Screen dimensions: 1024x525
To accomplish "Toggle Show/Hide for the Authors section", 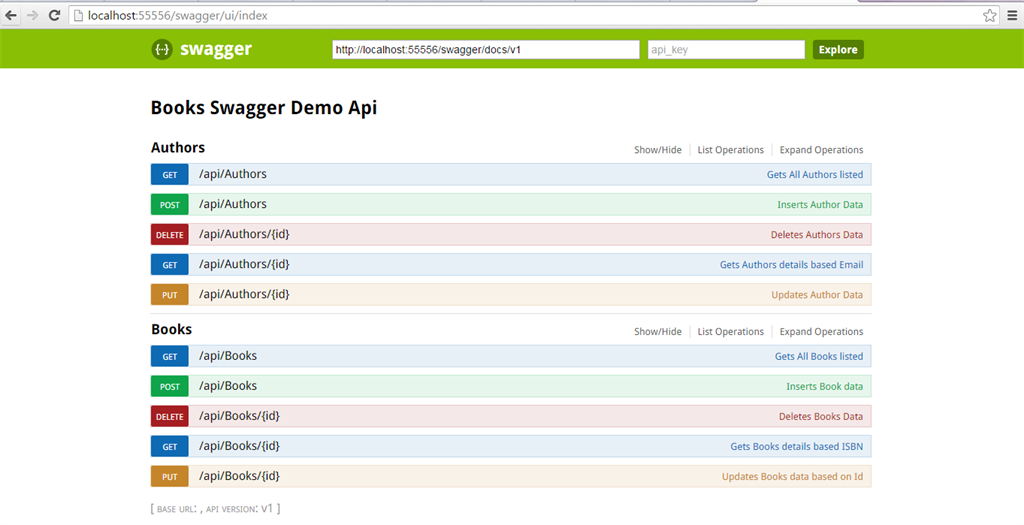I will coord(658,150).
